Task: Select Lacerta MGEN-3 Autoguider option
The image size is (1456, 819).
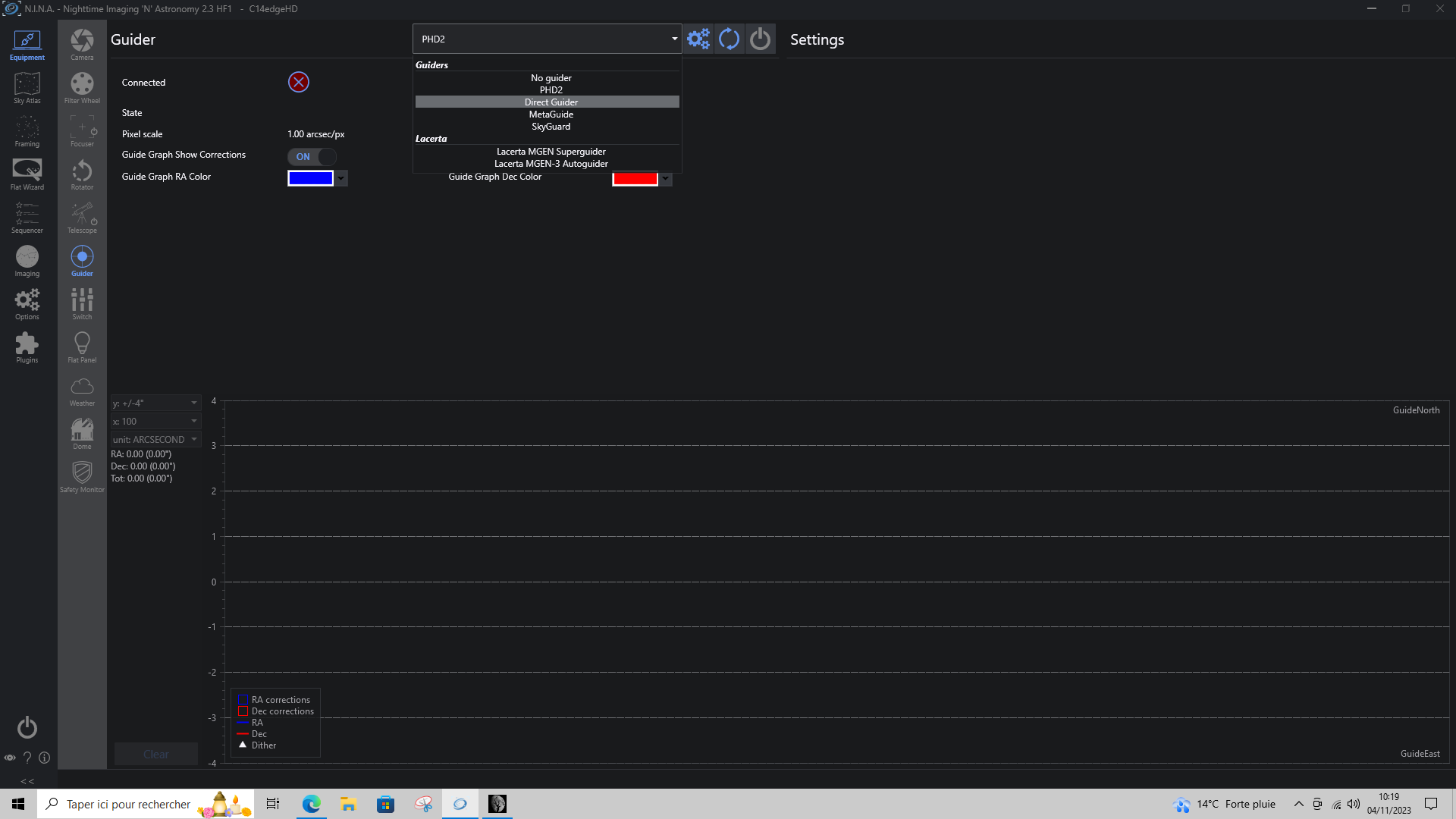Action: 551,164
